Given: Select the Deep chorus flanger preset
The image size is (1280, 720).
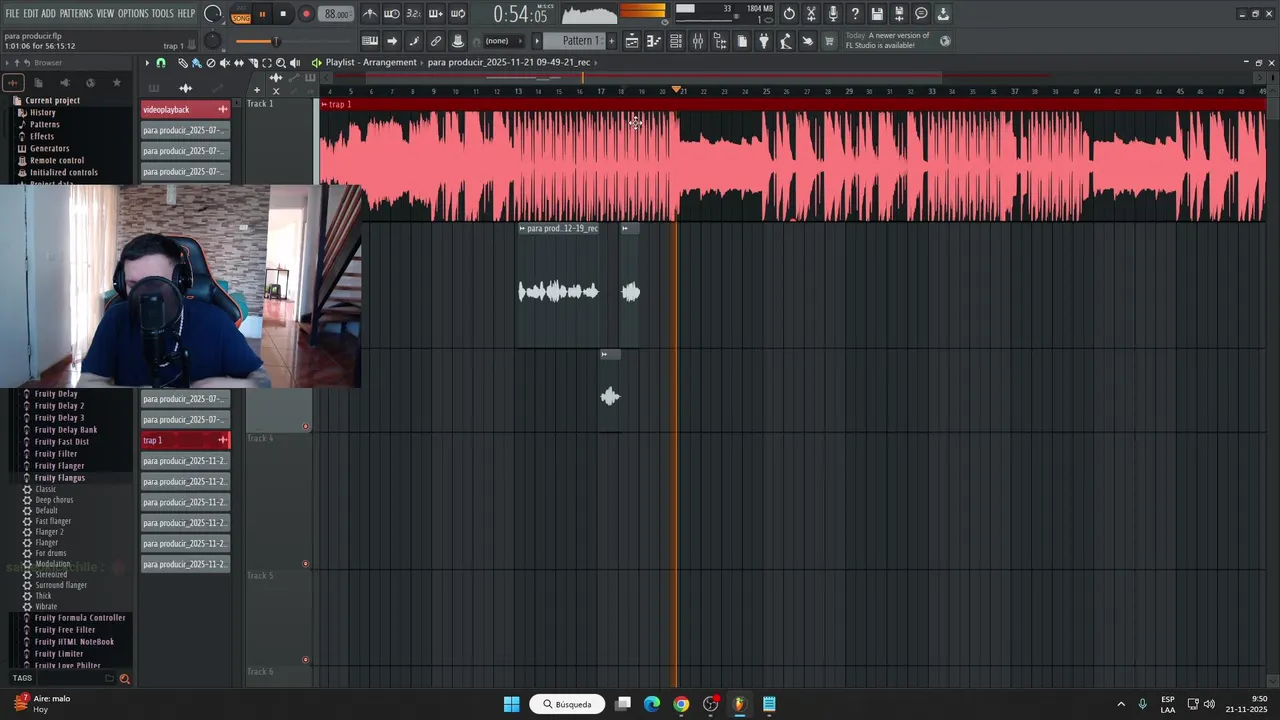Looking at the screenshot, I should pyautogui.click(x=54, y=500).
